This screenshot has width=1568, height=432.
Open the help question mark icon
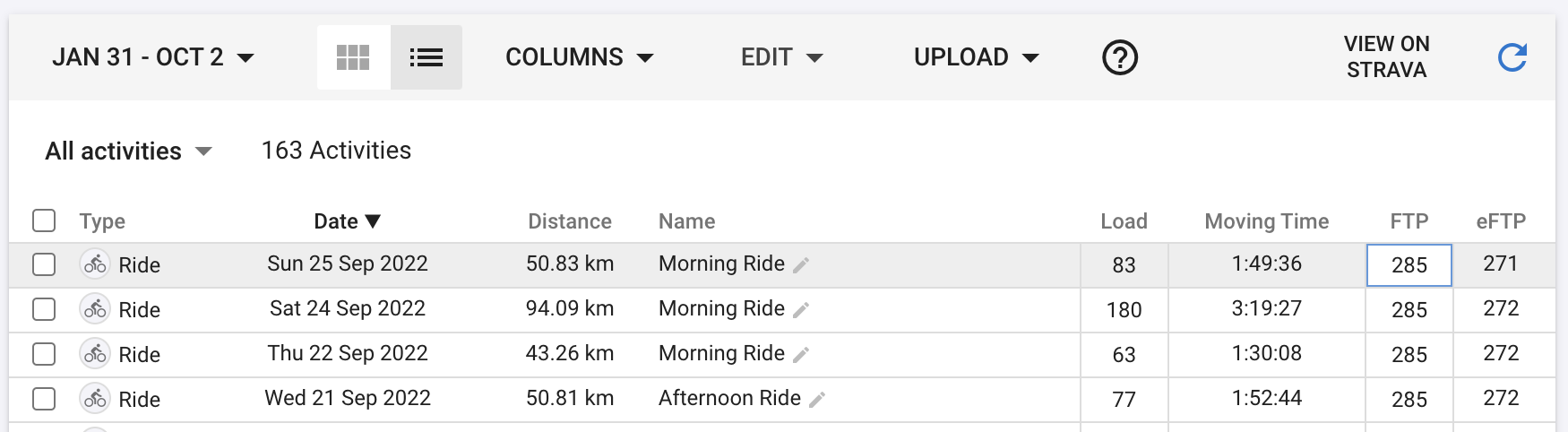pyautogui.click(x=1119, y=57)
